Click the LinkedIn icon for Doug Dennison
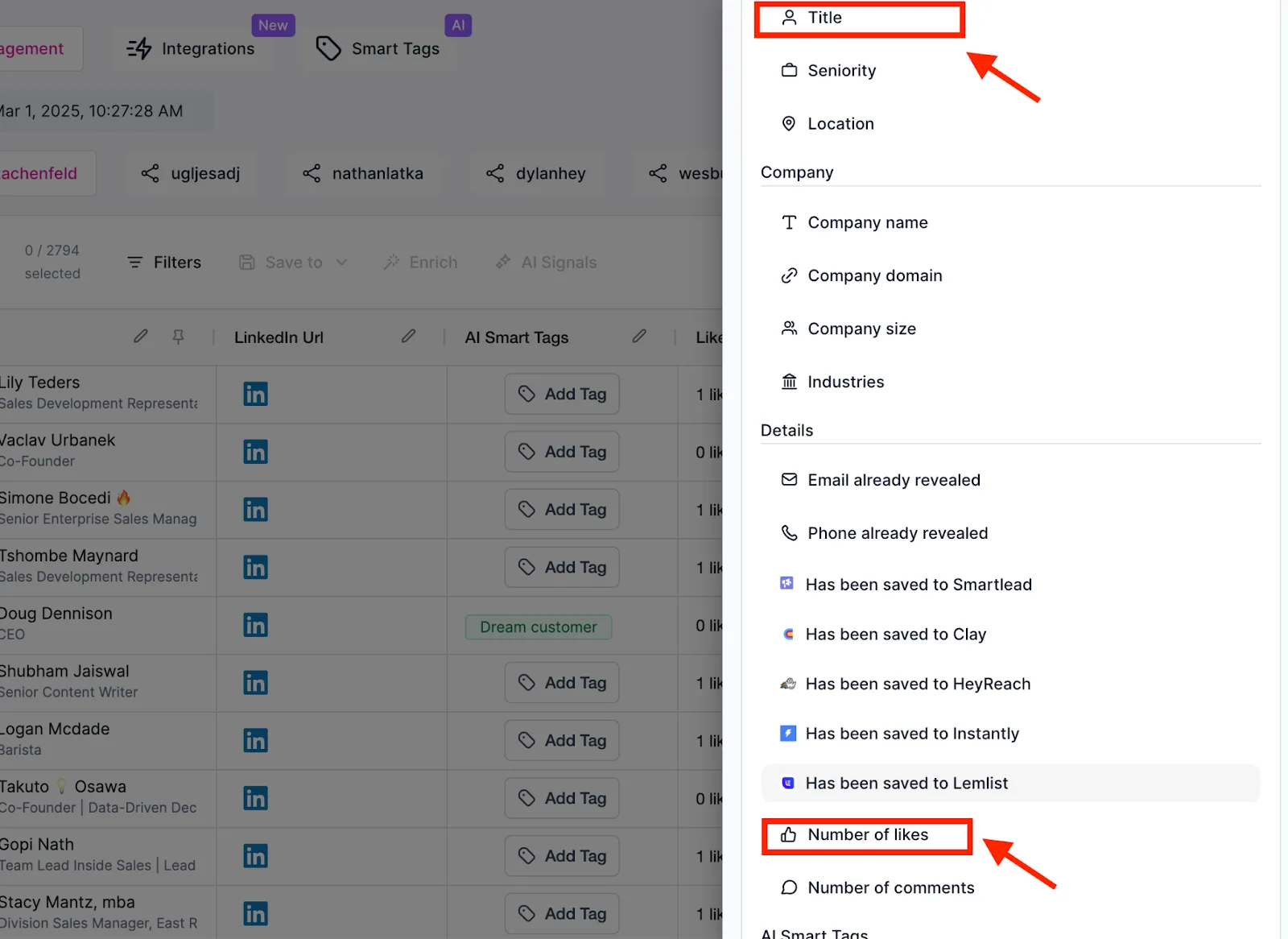 (x=255, y=625)
